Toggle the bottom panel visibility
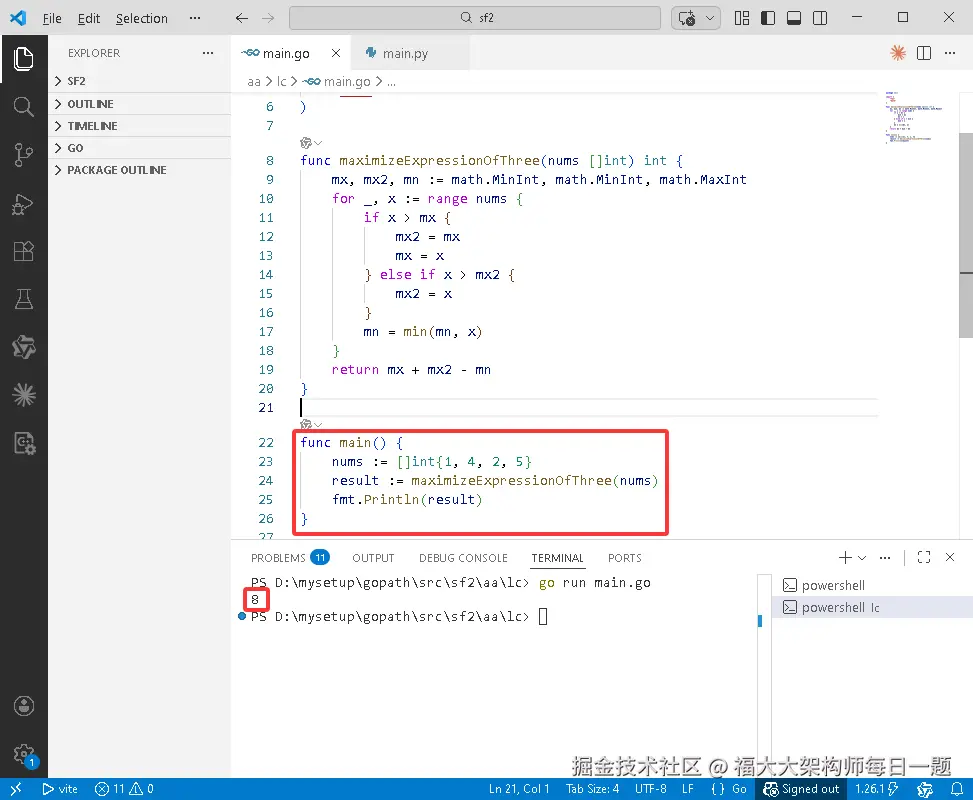The image size is (973, 800). (x=794, y=18)
